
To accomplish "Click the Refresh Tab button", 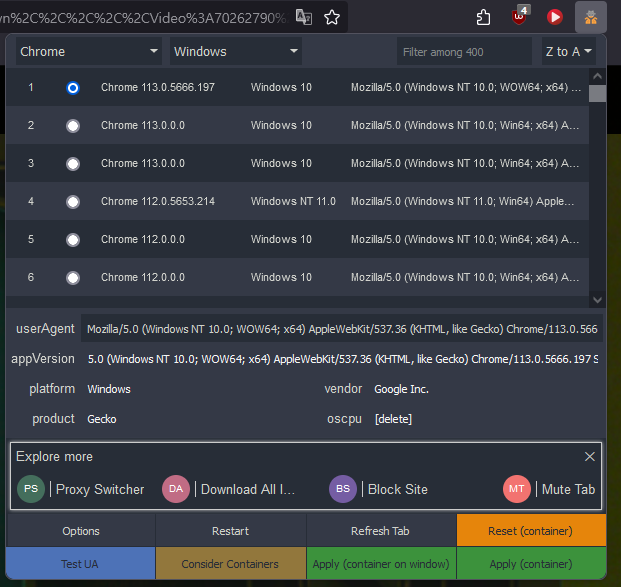I will [x=381, y=531].
